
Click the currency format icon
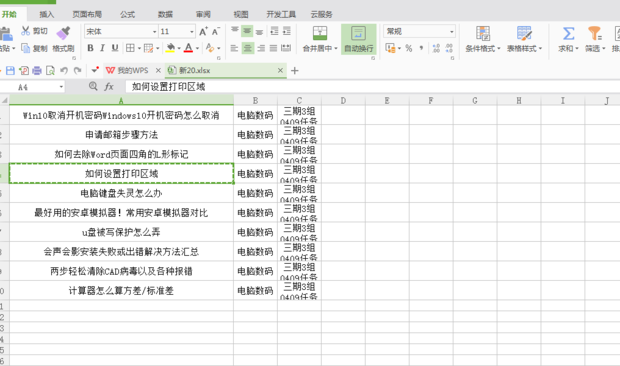(391, 48)
